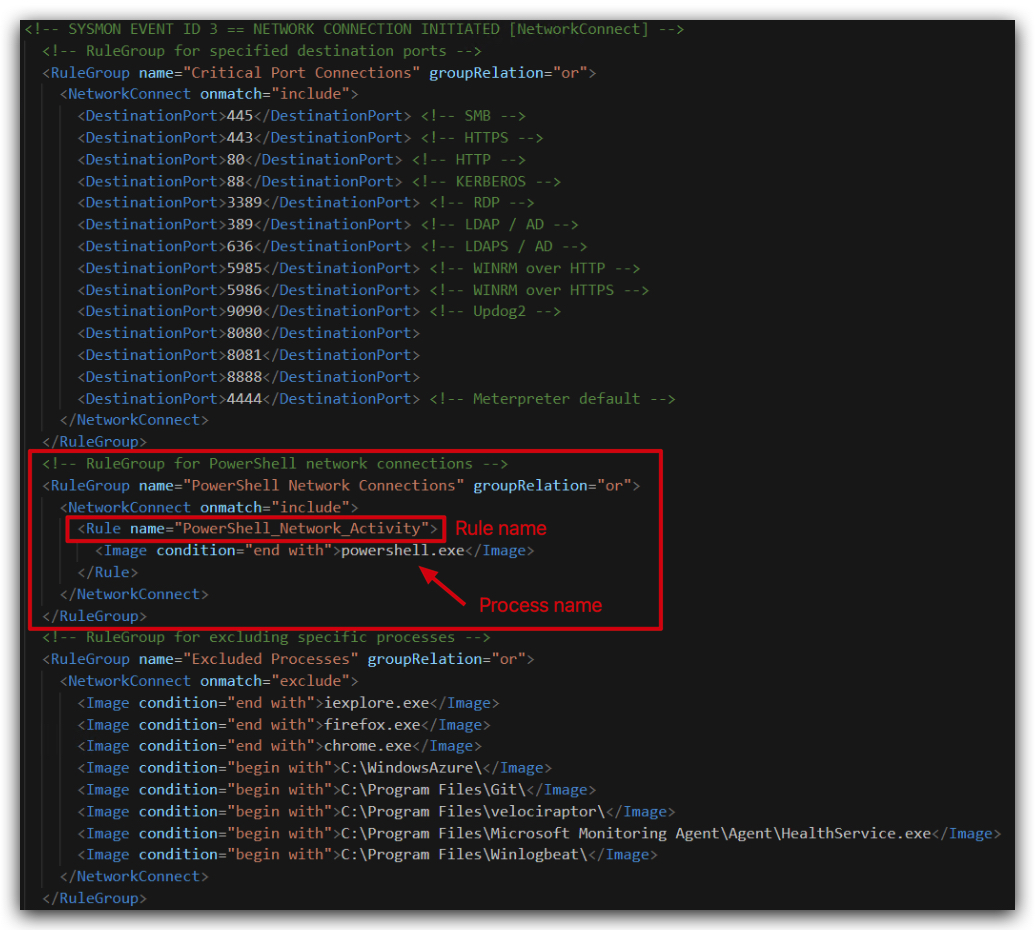
Task: Select the destination port value 443
Action: [x=240, y=138]
